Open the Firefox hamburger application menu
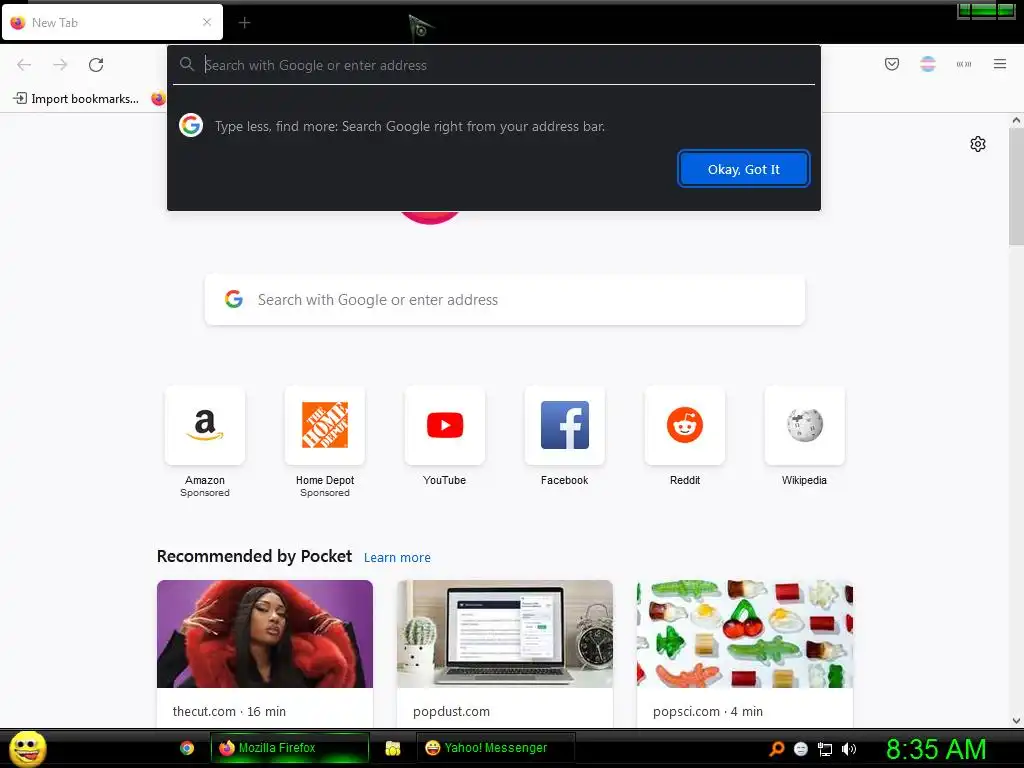The width and height of the screenshot is (1024, 768). tap(999, 64)
